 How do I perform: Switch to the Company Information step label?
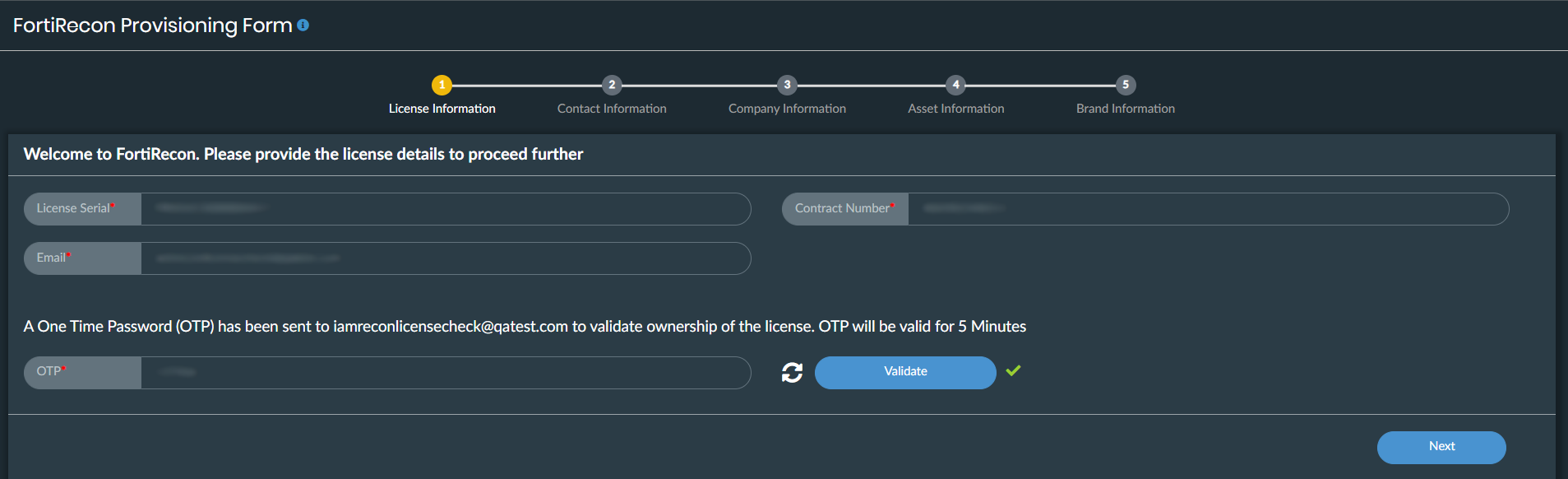pyautogui.click(x=787, y=109)
